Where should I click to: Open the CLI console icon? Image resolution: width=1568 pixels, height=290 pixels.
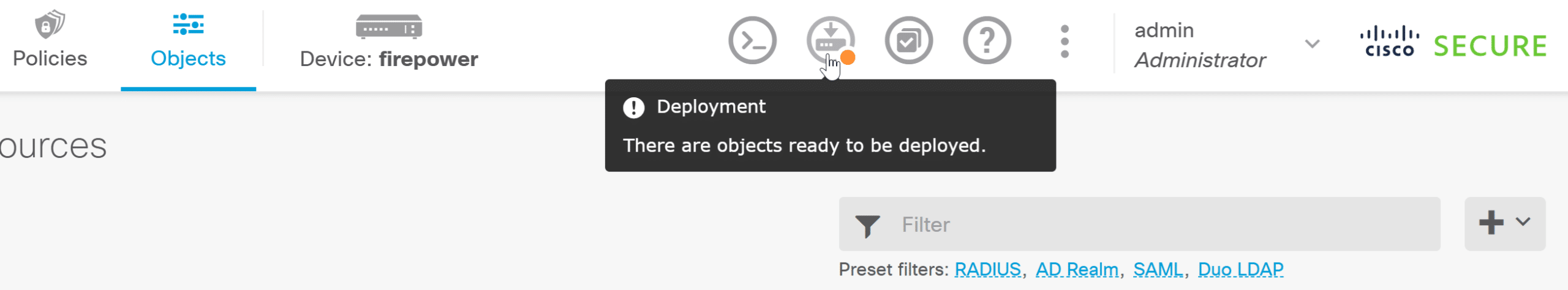[752, 40]
